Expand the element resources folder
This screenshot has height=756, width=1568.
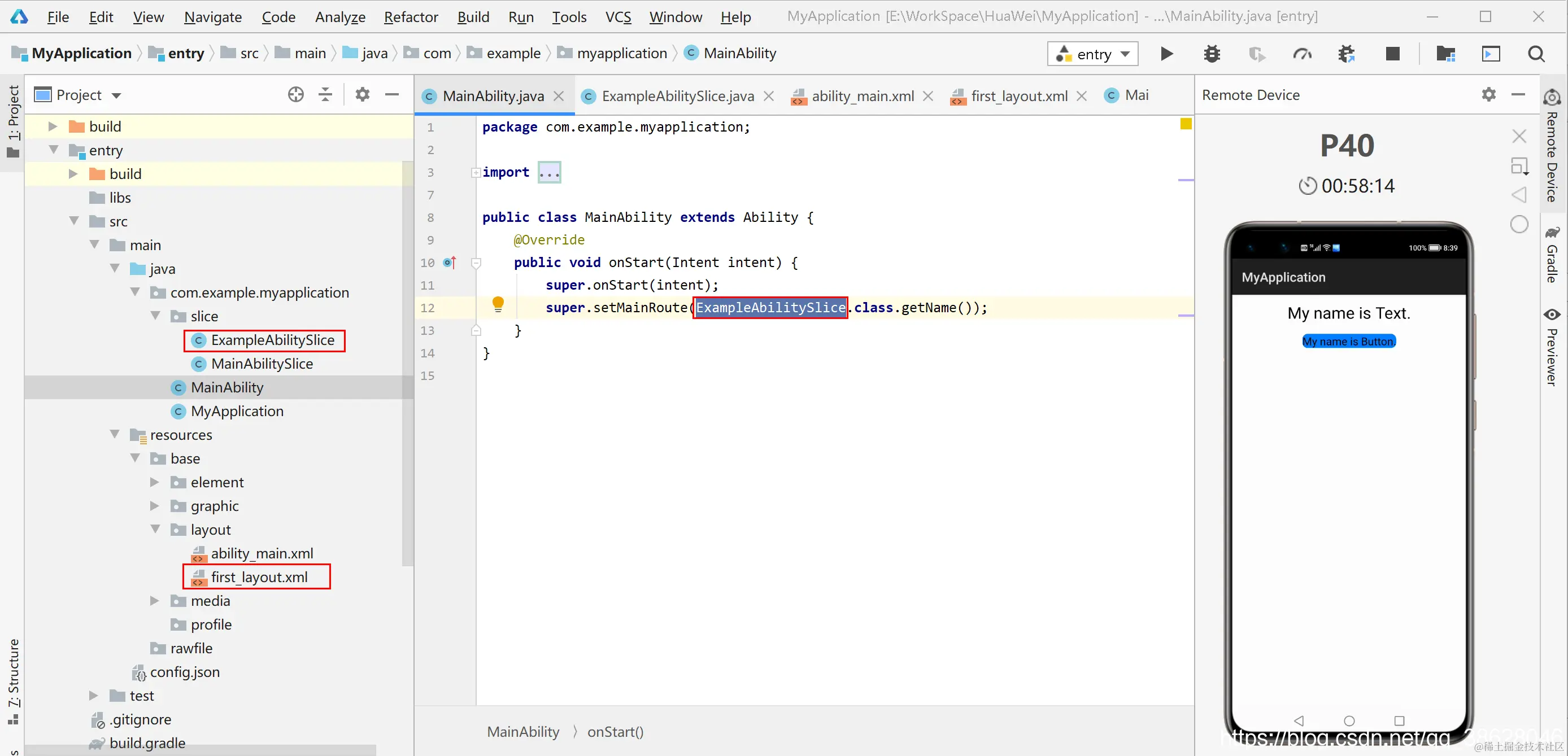coord(155,482)
